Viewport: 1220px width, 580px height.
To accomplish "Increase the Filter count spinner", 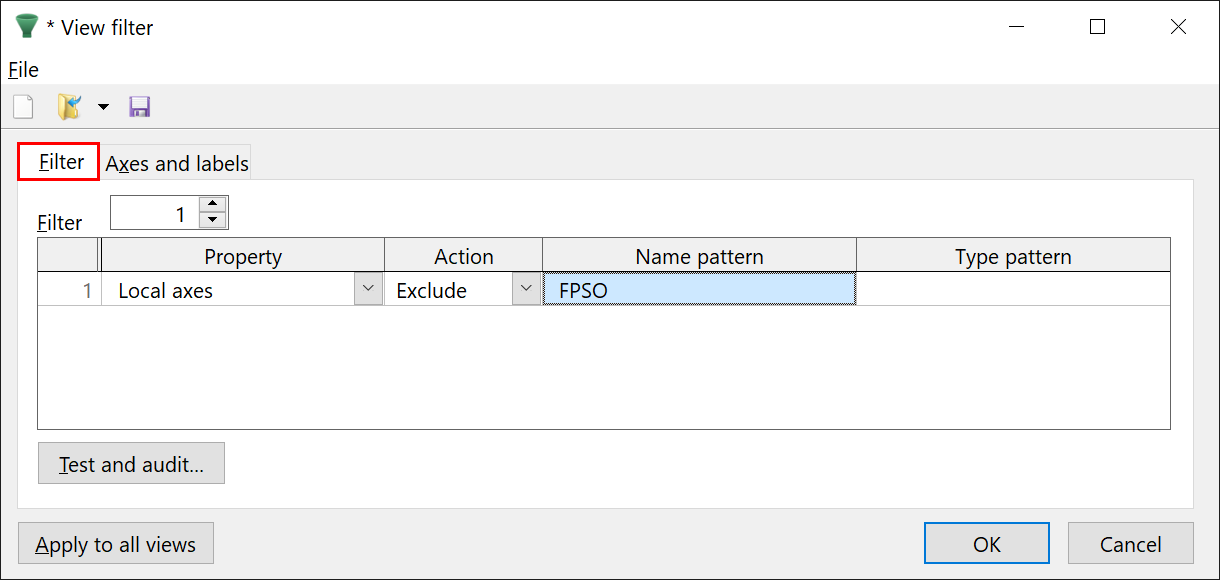I will pyautogui.click(x=213, y=204).
